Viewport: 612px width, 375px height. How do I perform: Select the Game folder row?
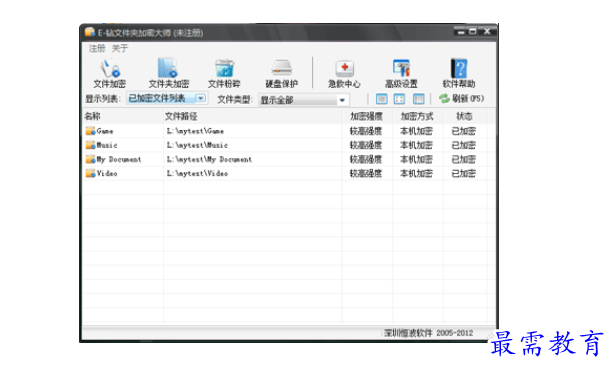click(x=289, y=131)
